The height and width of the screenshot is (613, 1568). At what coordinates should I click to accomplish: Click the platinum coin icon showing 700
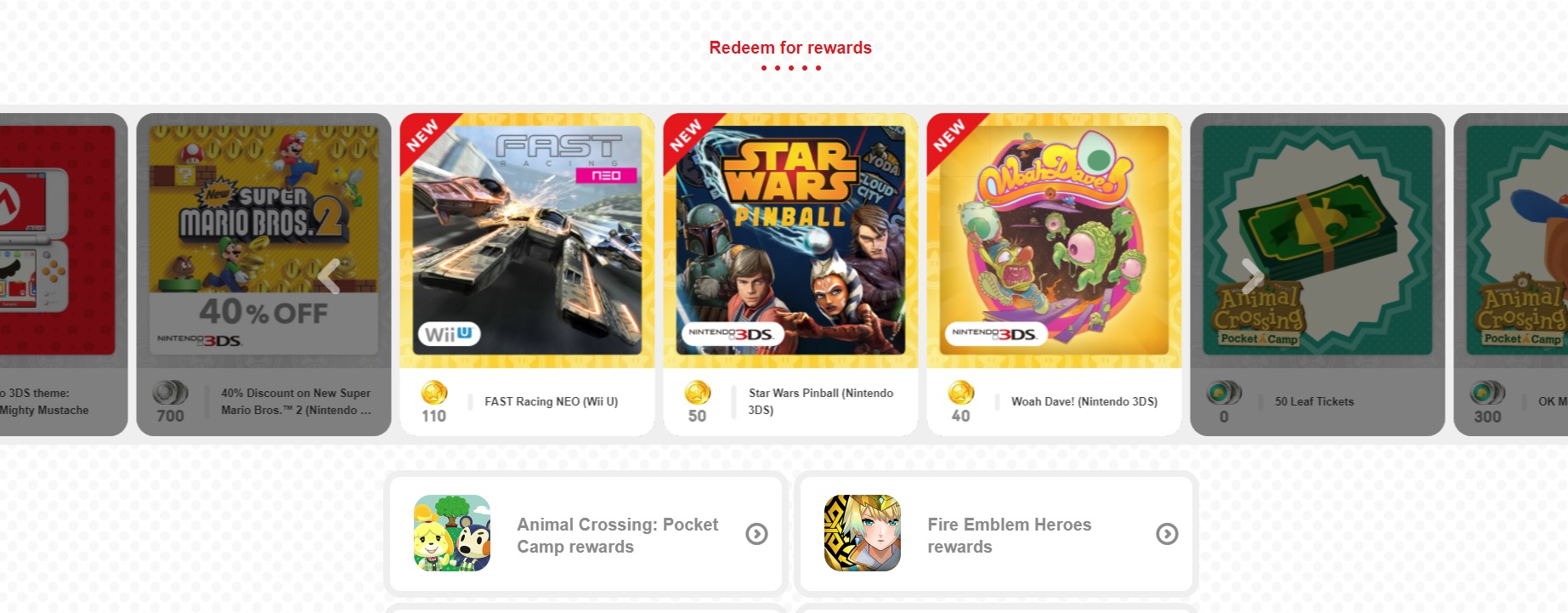click(170, 393)
